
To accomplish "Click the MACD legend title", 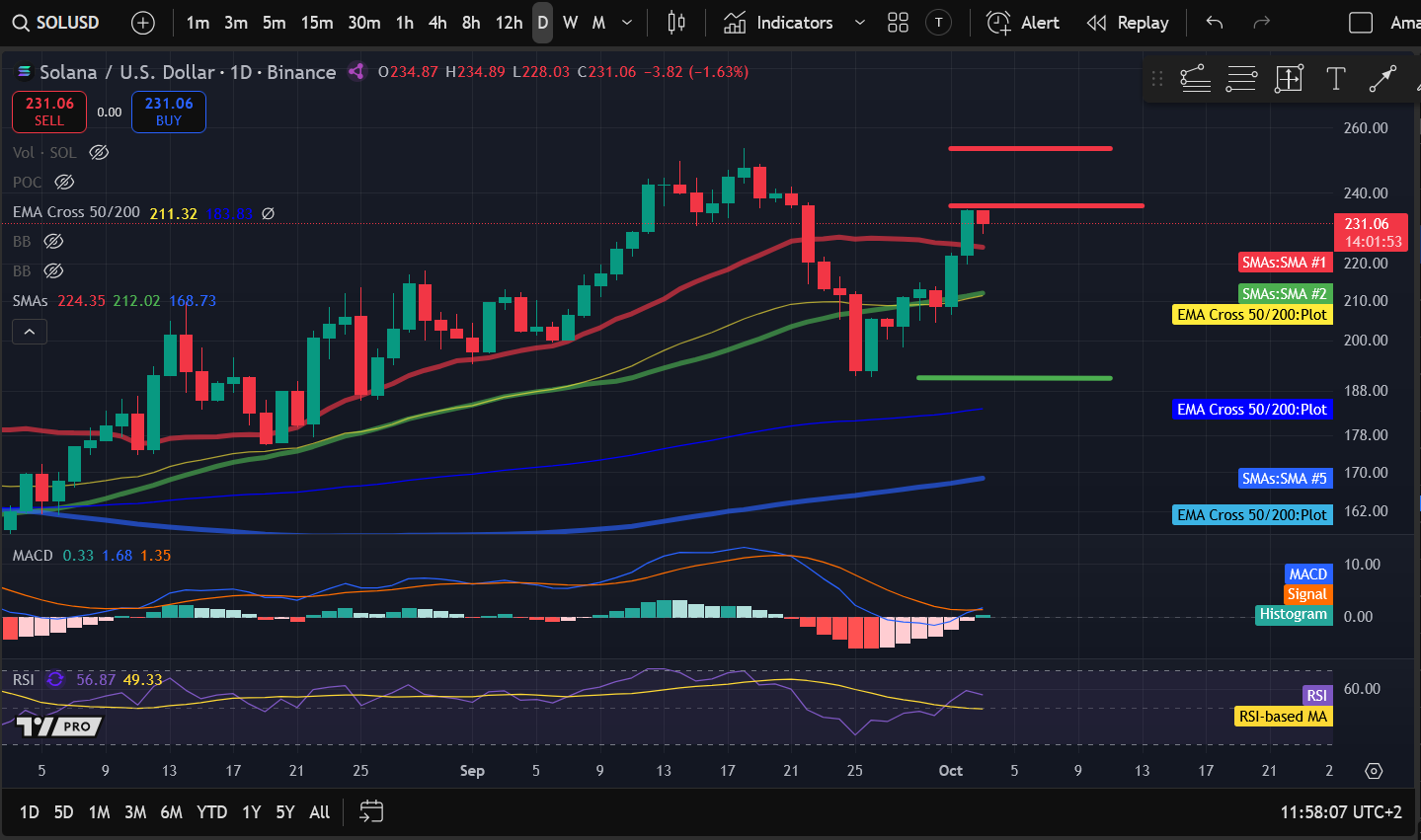I will point(33,556).
